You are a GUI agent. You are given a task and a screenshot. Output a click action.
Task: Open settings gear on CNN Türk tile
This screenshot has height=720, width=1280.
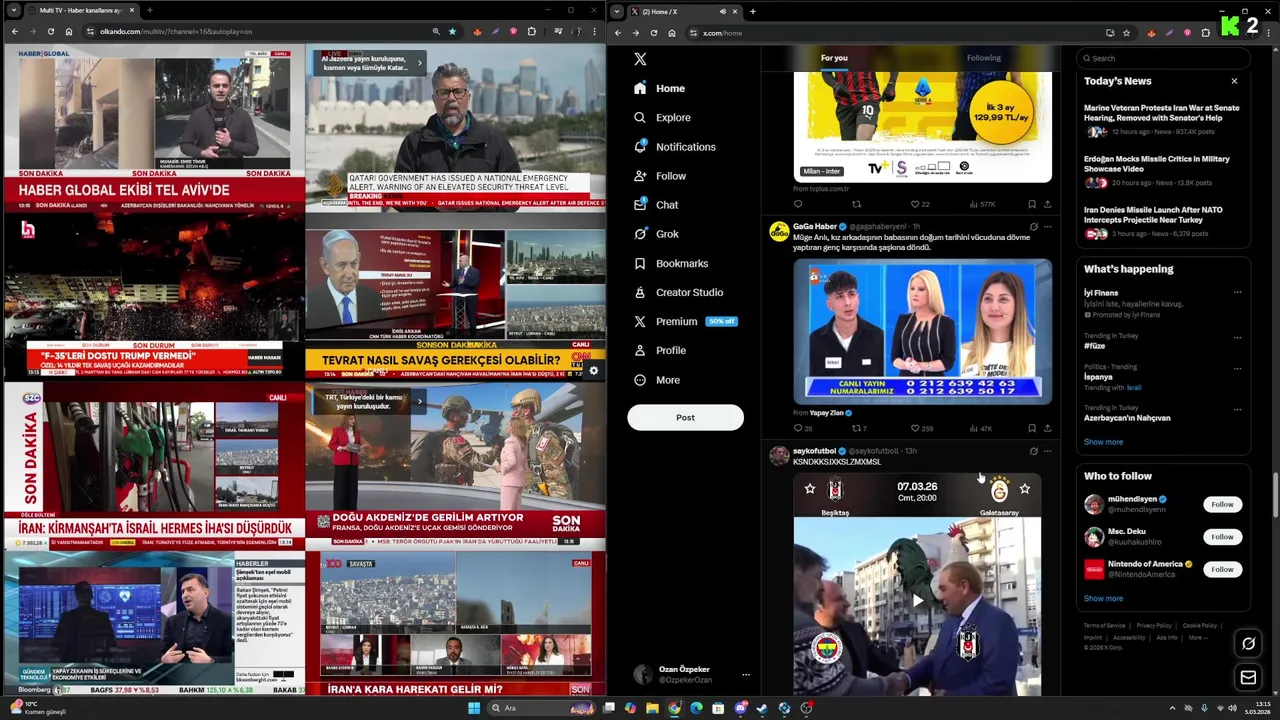[x=593, y=371]
